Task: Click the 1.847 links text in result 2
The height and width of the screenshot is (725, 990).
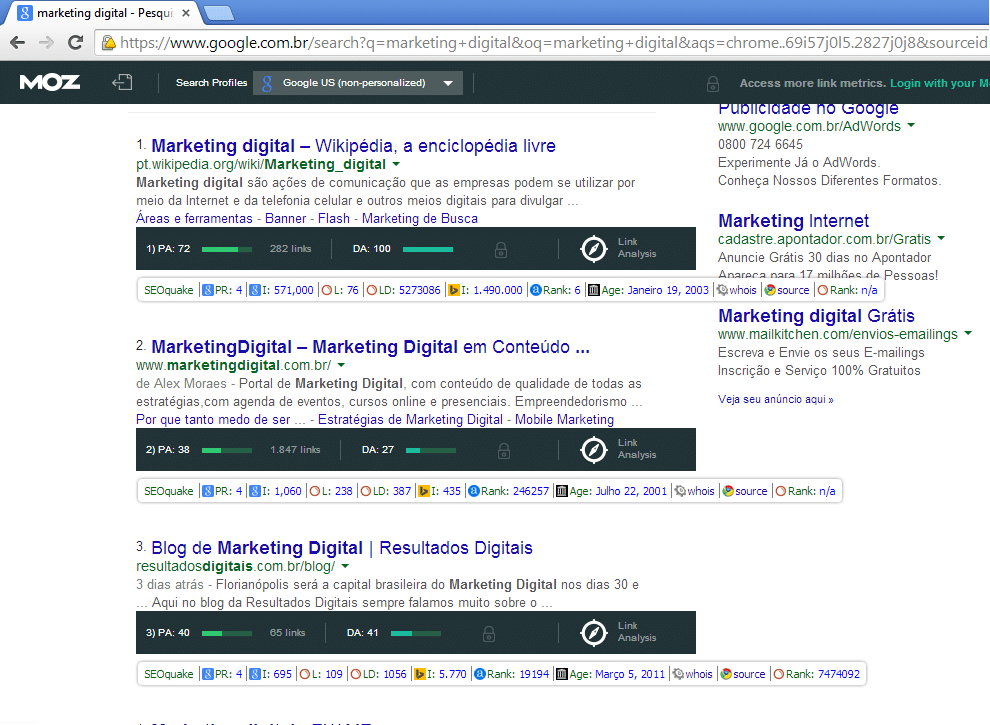Action: pos(295,450)
